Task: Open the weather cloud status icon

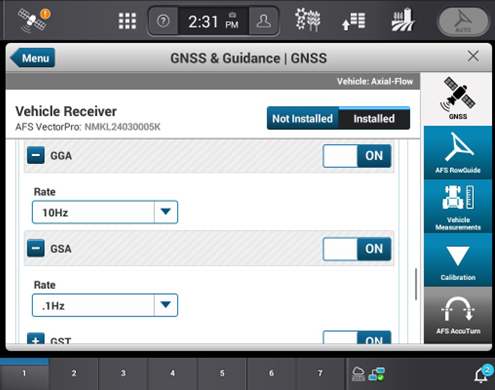Action: (358, 374)
